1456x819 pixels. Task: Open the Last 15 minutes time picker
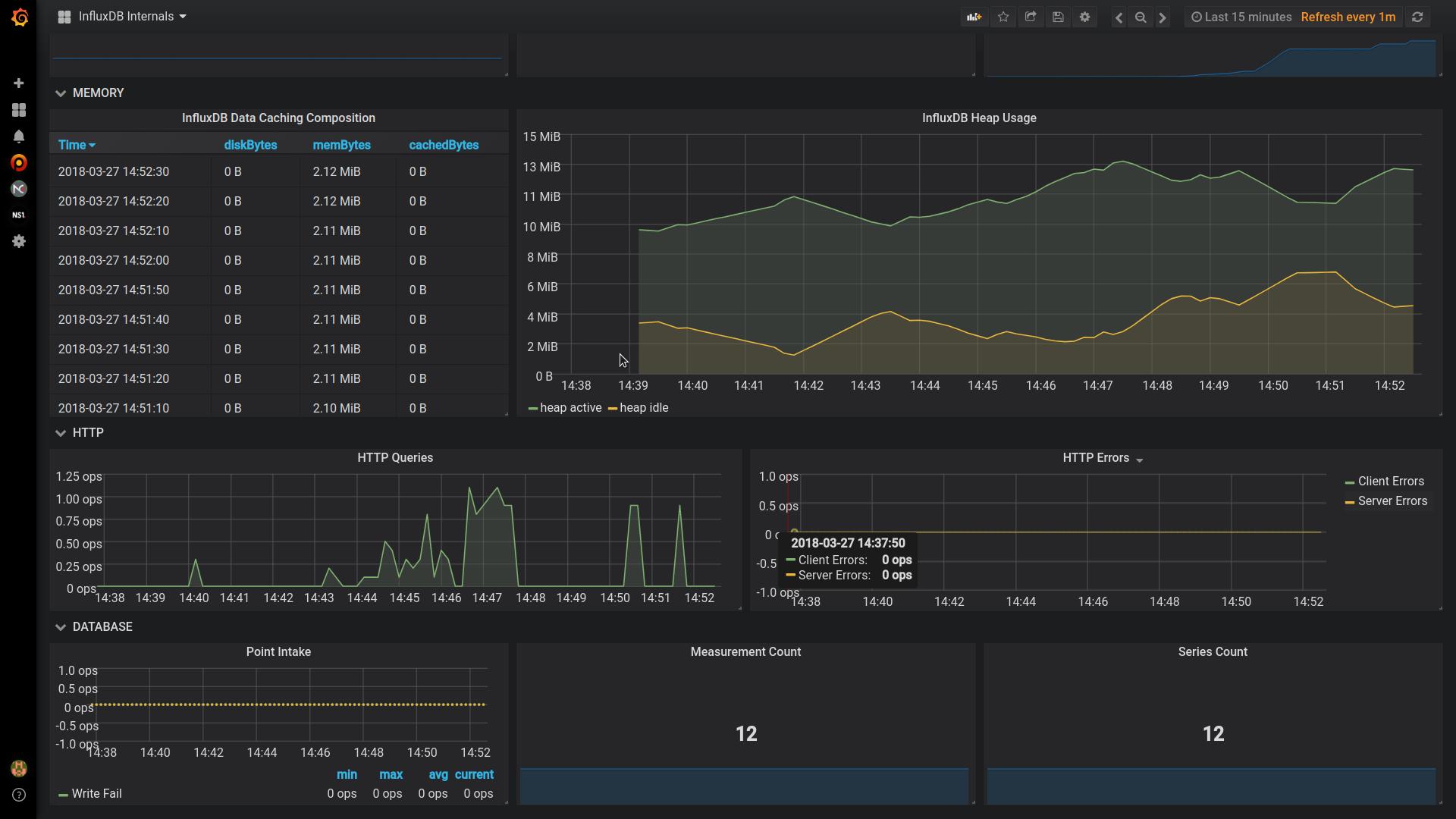pyautogui.click(x=1241, y=17)
